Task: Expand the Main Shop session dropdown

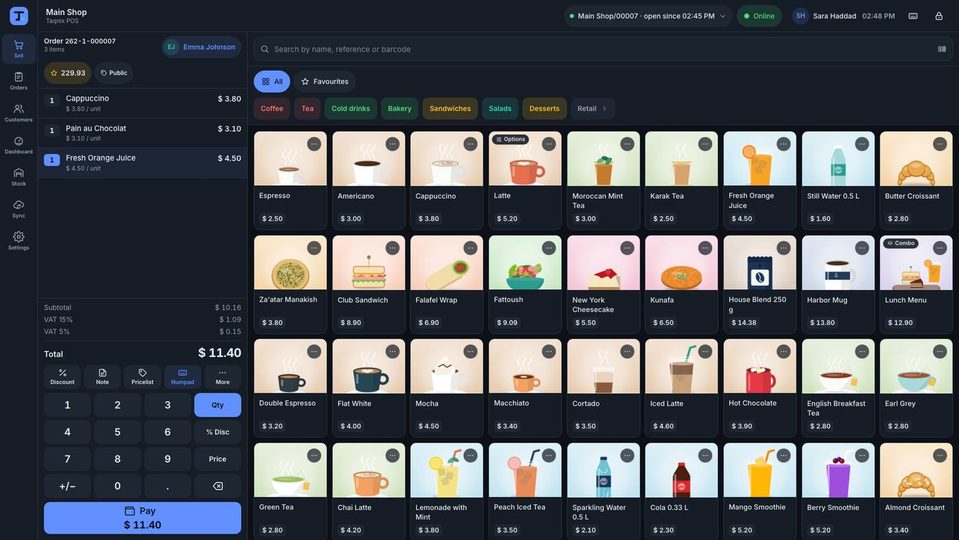Action: tap(647, 16)
